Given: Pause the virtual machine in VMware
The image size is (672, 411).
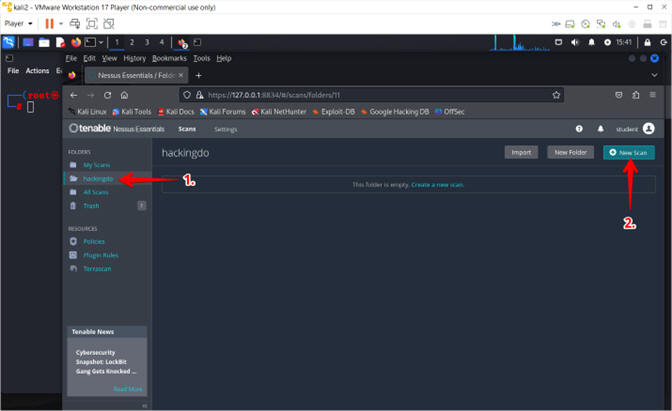Looking at the screenshot, I should [49, 24].
